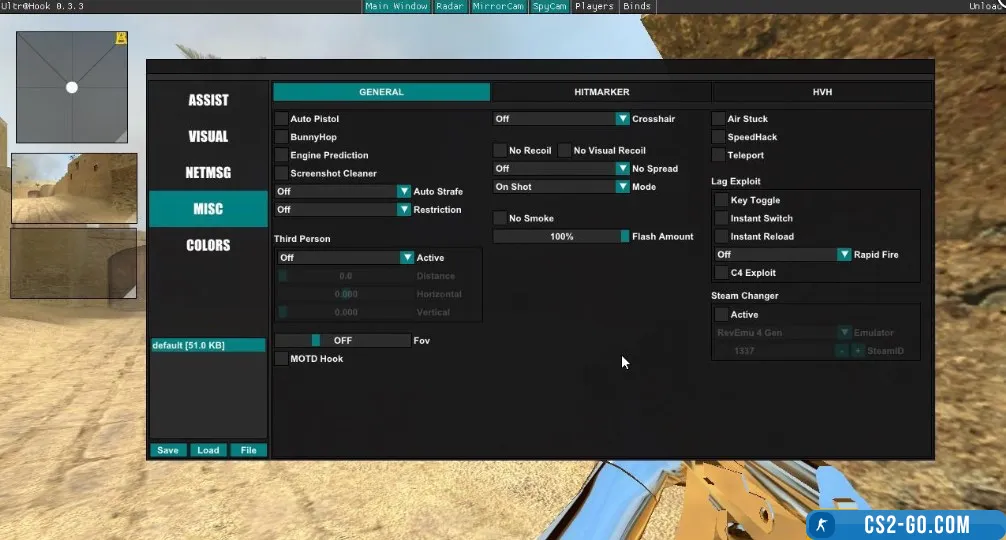Screen dimensions: 1006x540
Task: Enable the C4 Exploit checkbox
Action: point(722,273)
